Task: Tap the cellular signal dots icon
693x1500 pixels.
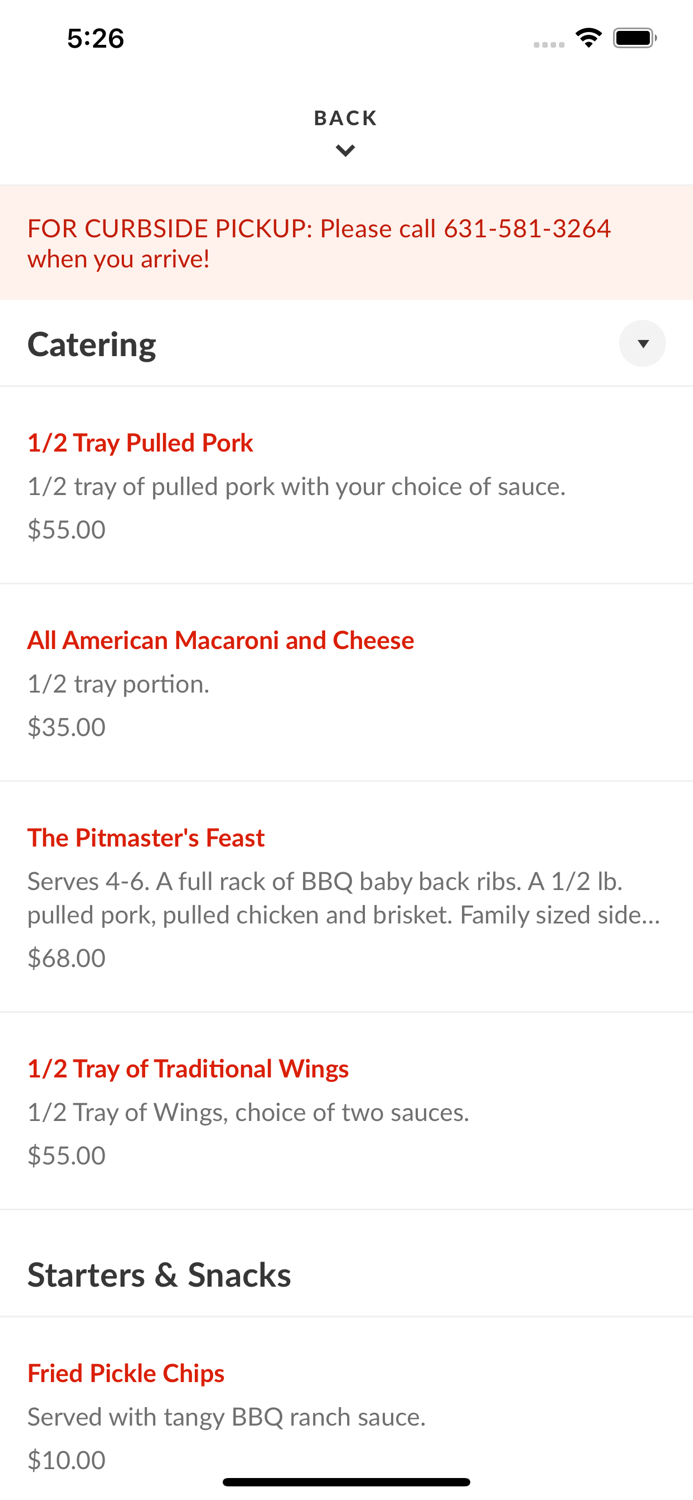Action: [549, 41]
